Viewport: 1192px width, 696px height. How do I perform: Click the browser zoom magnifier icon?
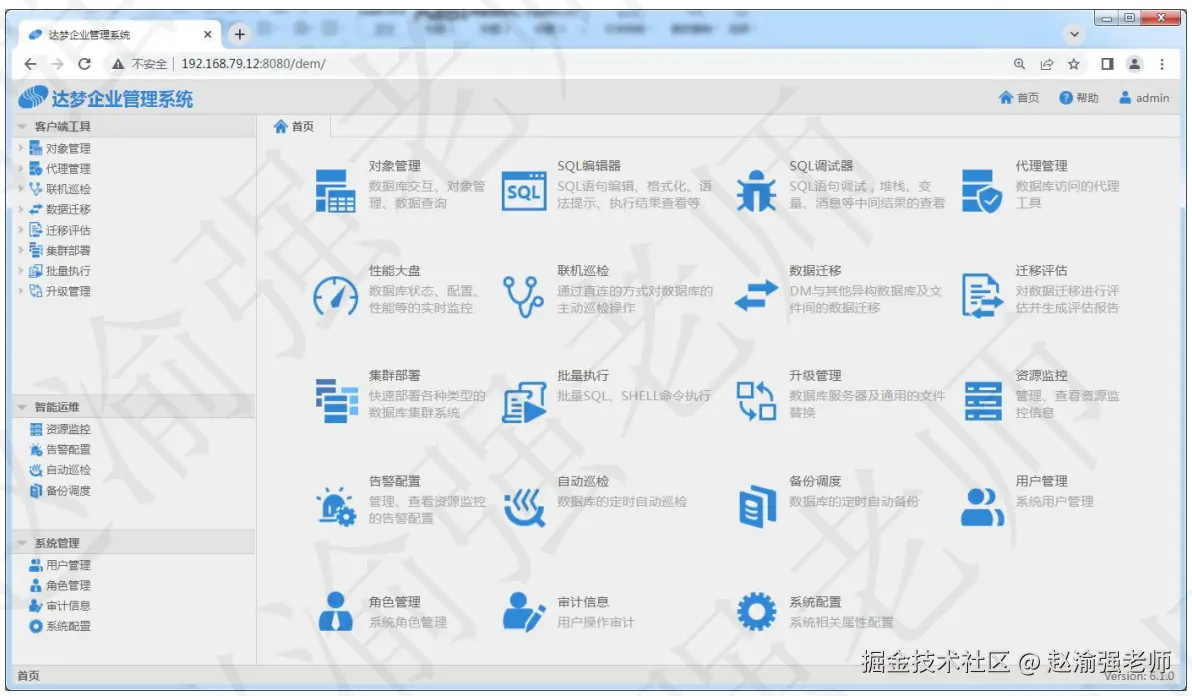tap(1019, 64)
